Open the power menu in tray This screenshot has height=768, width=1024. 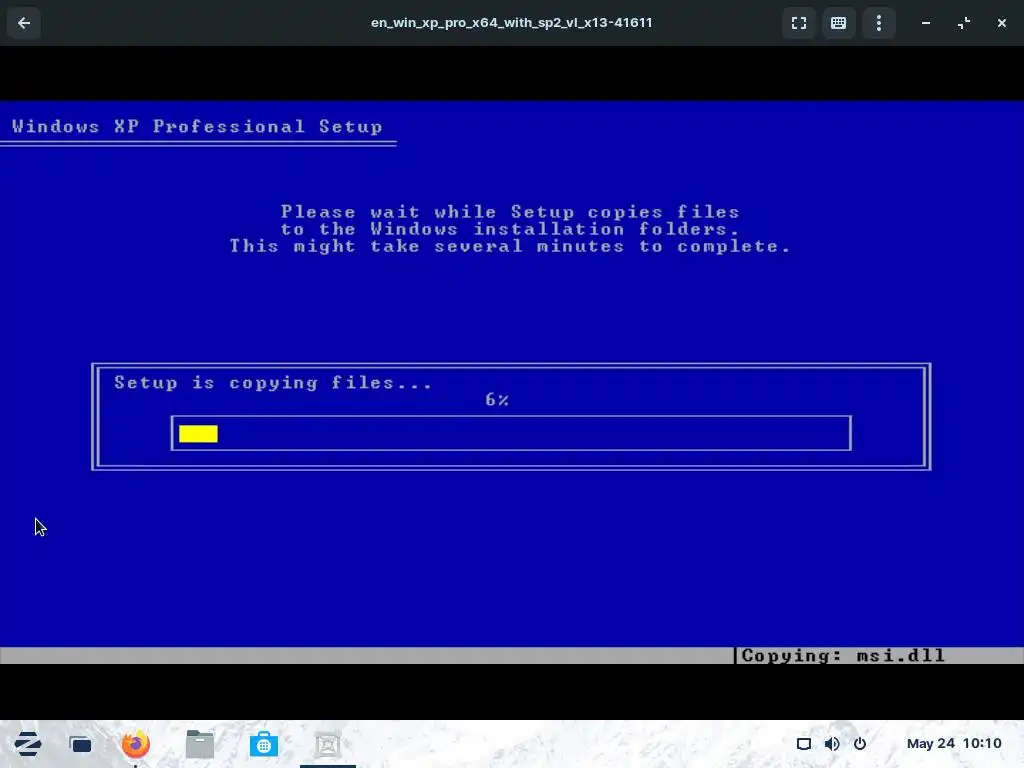(859, 744)
